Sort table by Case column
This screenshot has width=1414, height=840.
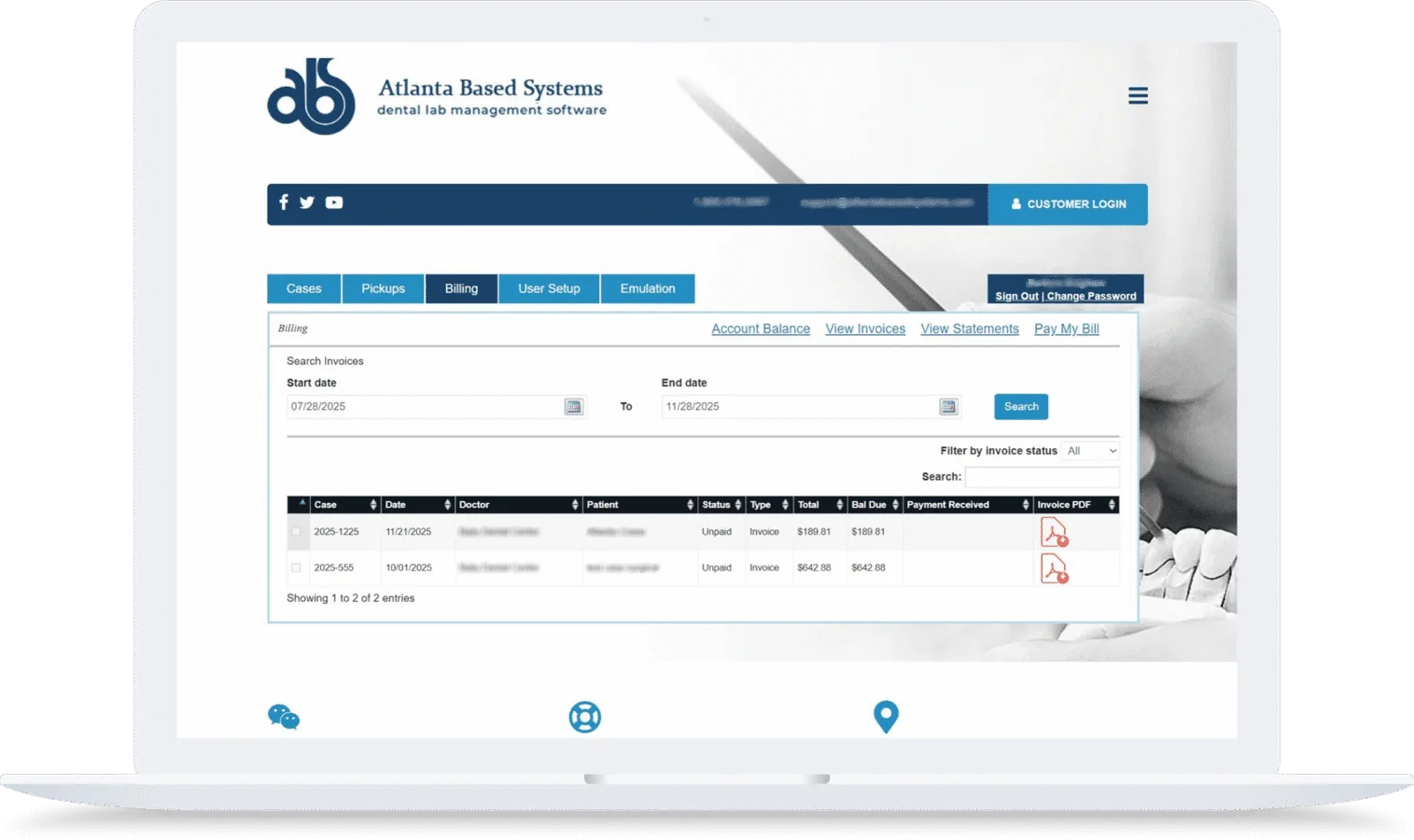tap(345, 505)
